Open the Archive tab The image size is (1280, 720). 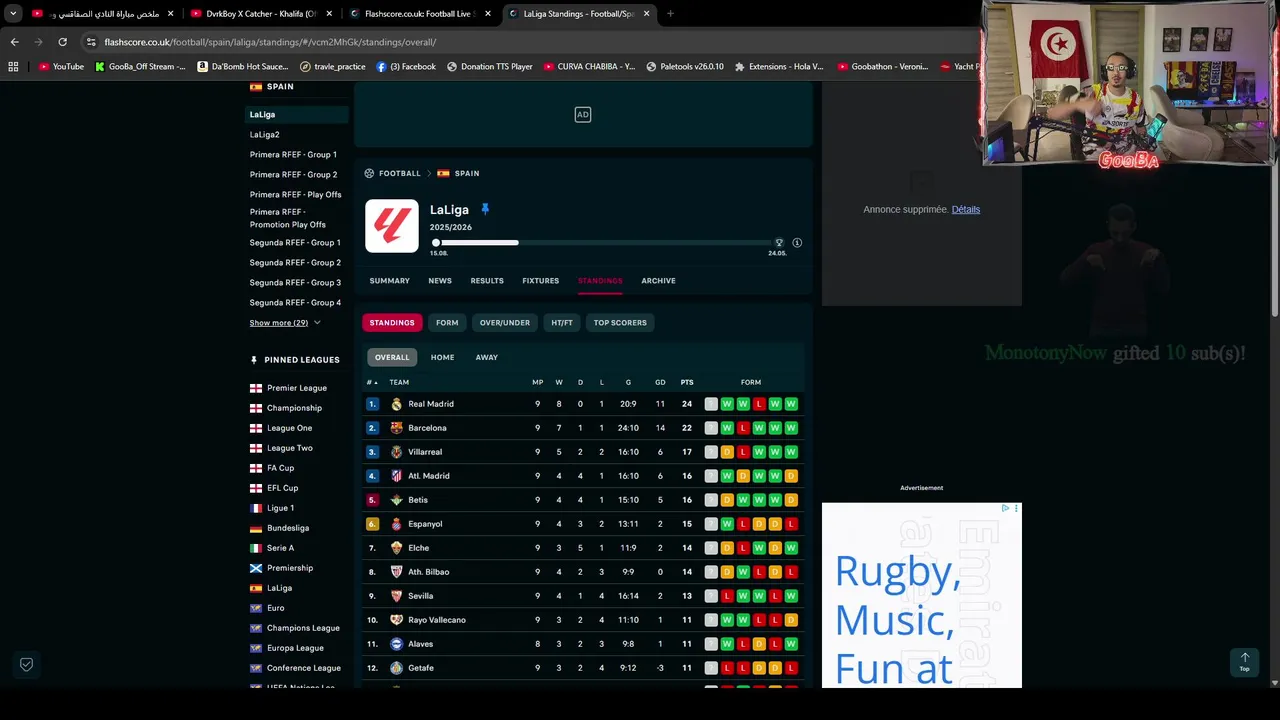[x=658, y=281]
